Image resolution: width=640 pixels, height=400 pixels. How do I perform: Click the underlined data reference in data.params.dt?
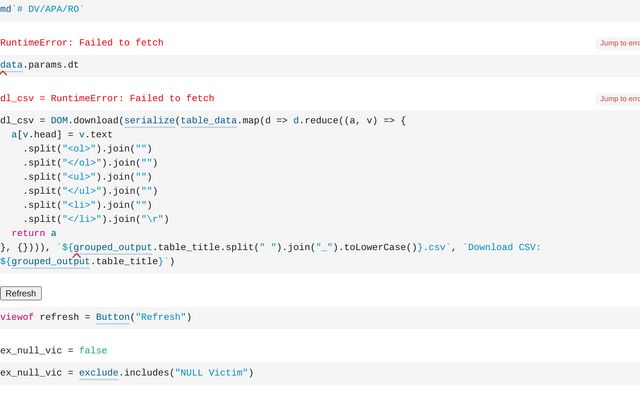tap(11, 65)
